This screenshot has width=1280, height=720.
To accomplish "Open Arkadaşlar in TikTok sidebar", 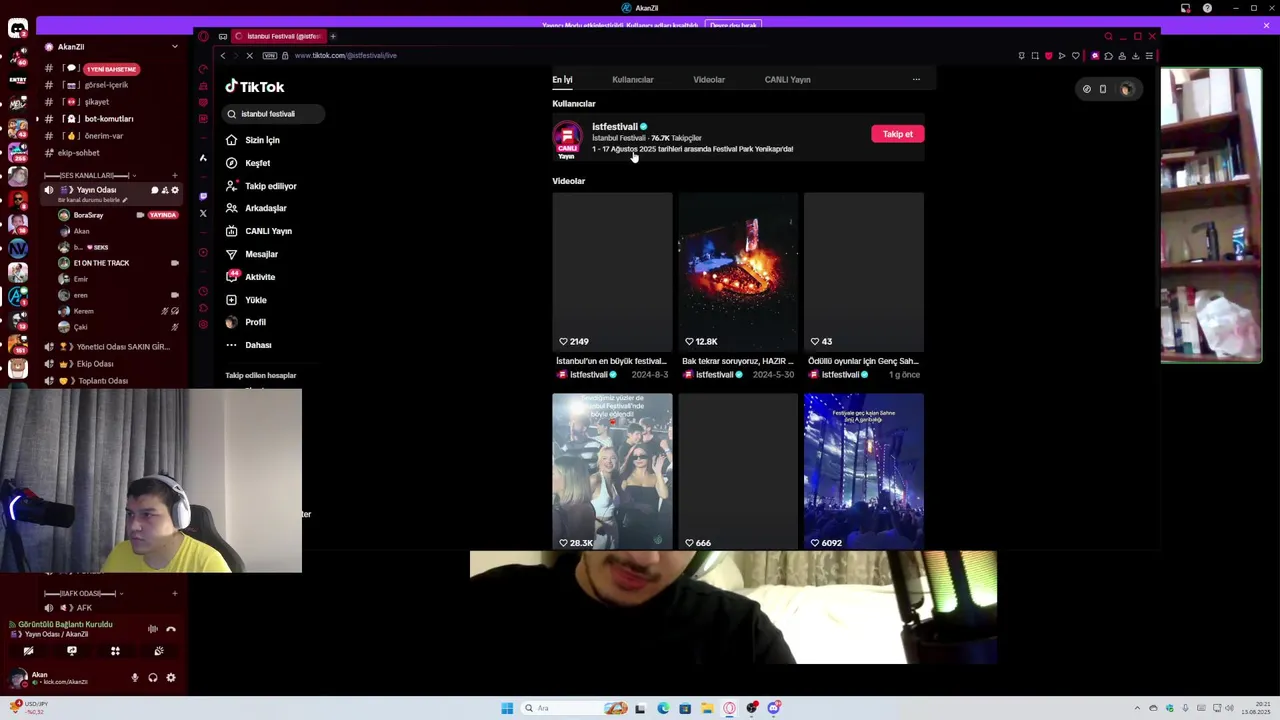I will click(x=256, y=208).
